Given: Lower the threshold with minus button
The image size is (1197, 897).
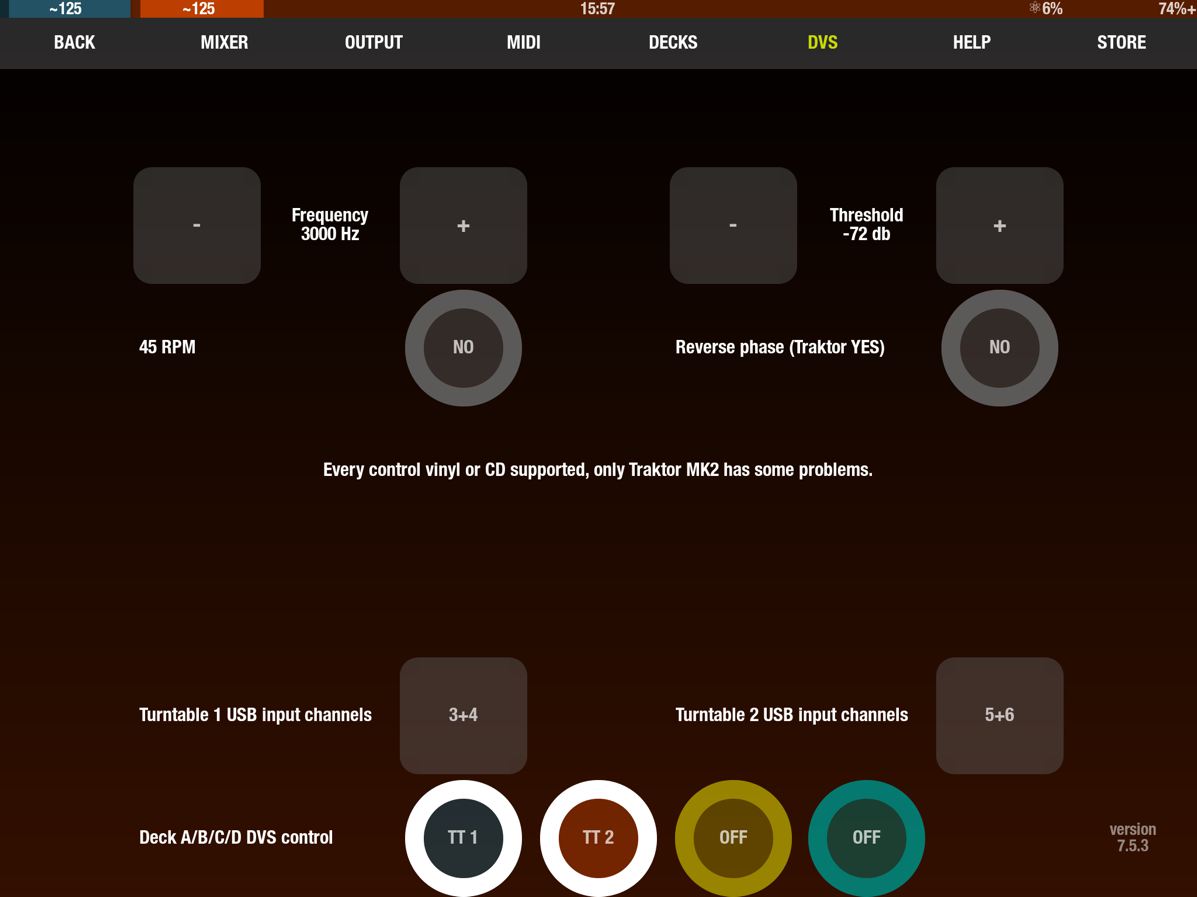Looking at the screenshot, I should pos(733,226).
